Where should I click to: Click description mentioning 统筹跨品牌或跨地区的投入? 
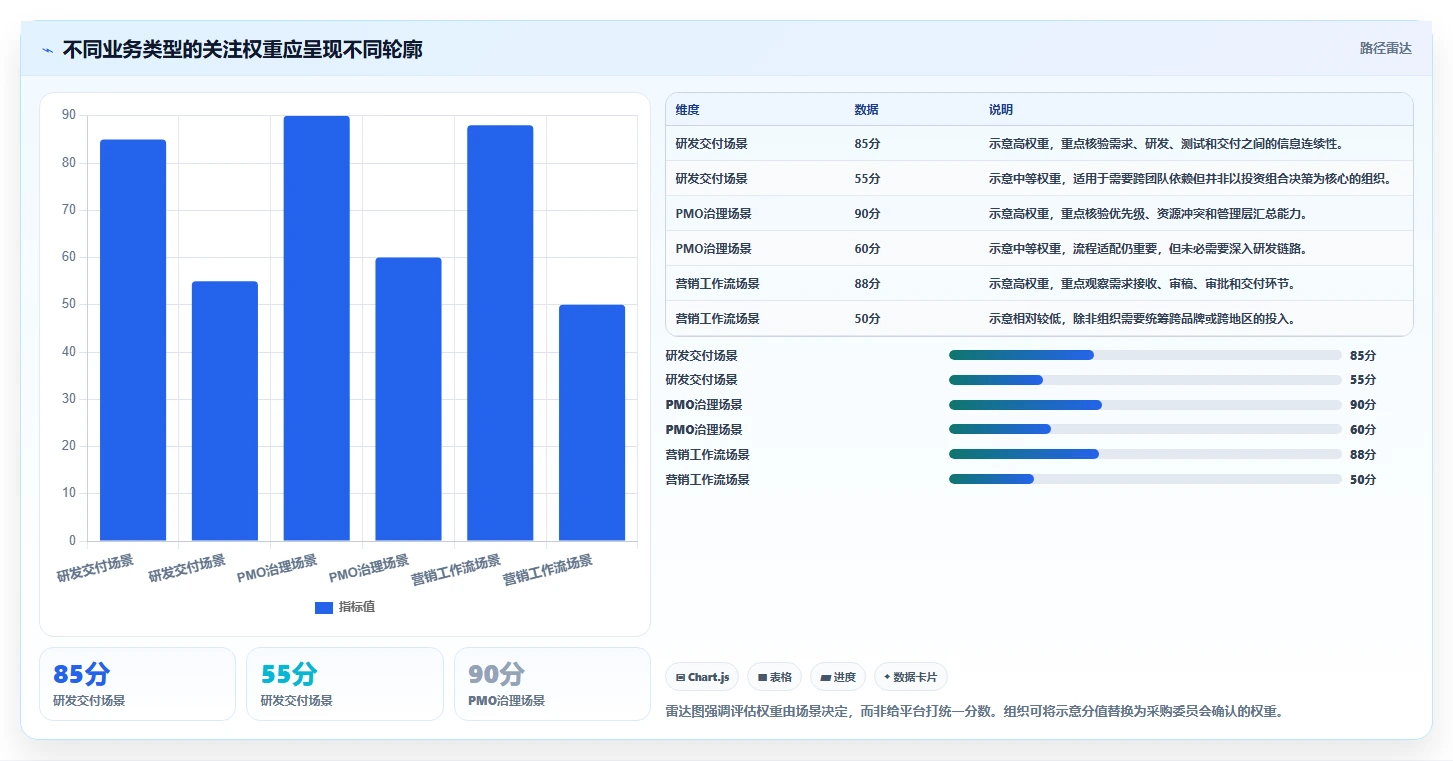[1142, 319]
